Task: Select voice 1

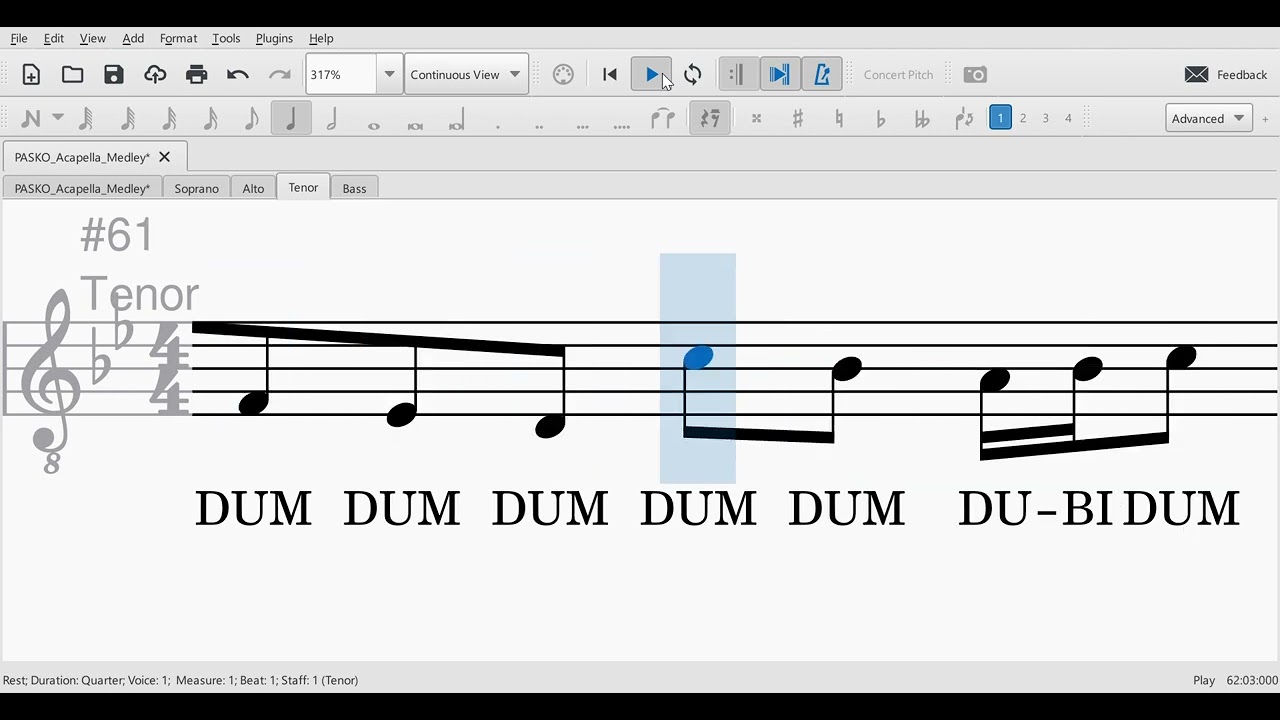Action: click(x=1000, y=118)
